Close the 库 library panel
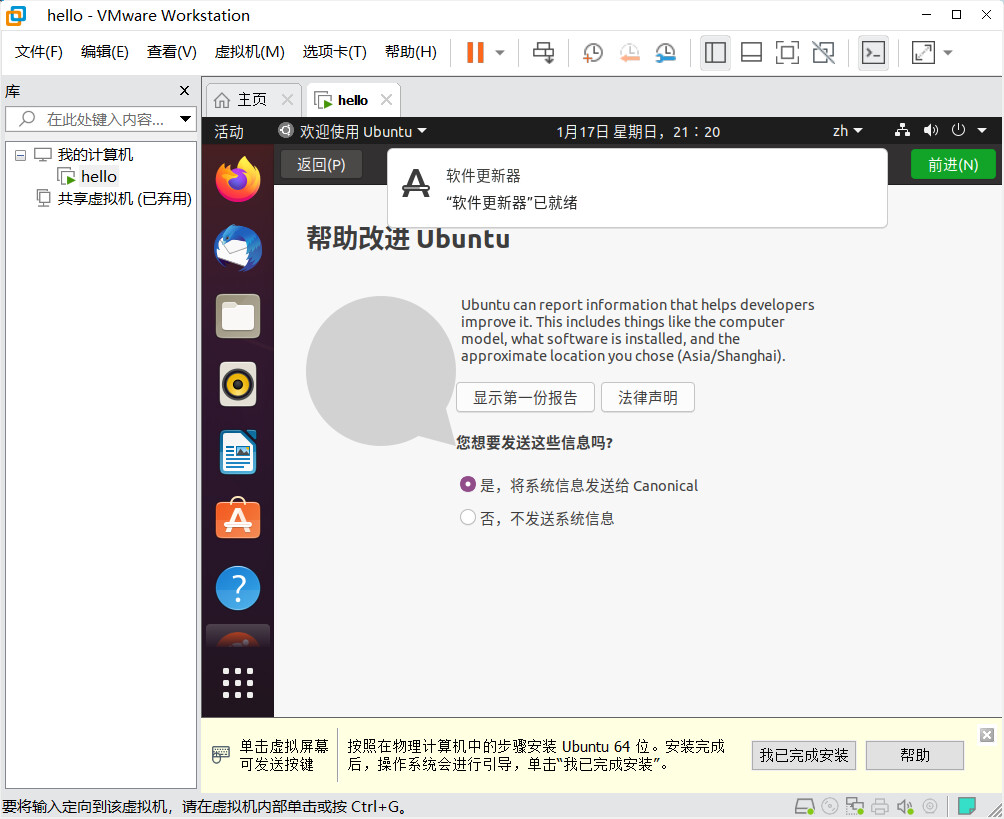Viewport: 1004px width, 819px height. coord(184,91)
